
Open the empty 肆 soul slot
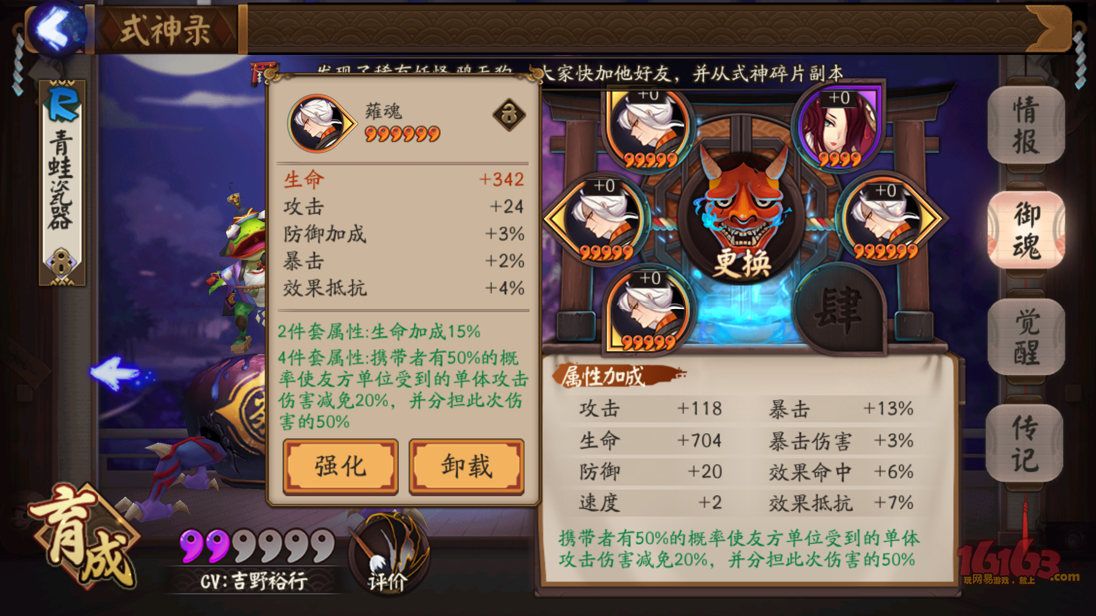(x=839, y=308)
